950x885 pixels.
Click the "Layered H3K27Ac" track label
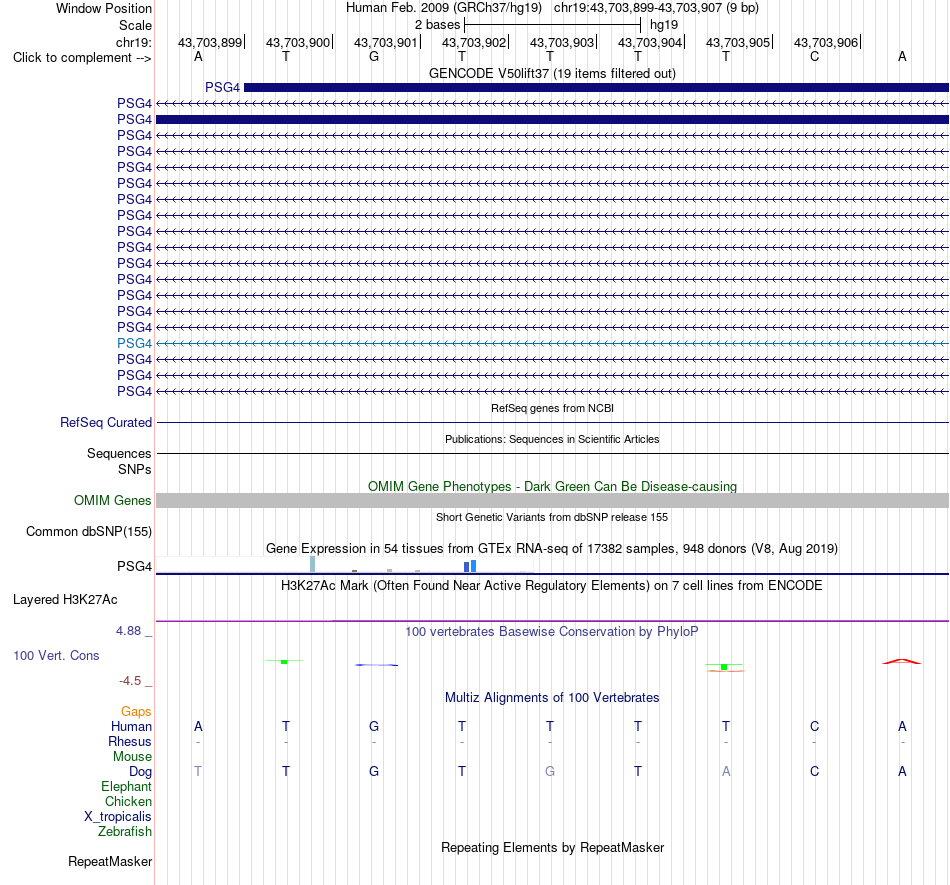[65, 600]
